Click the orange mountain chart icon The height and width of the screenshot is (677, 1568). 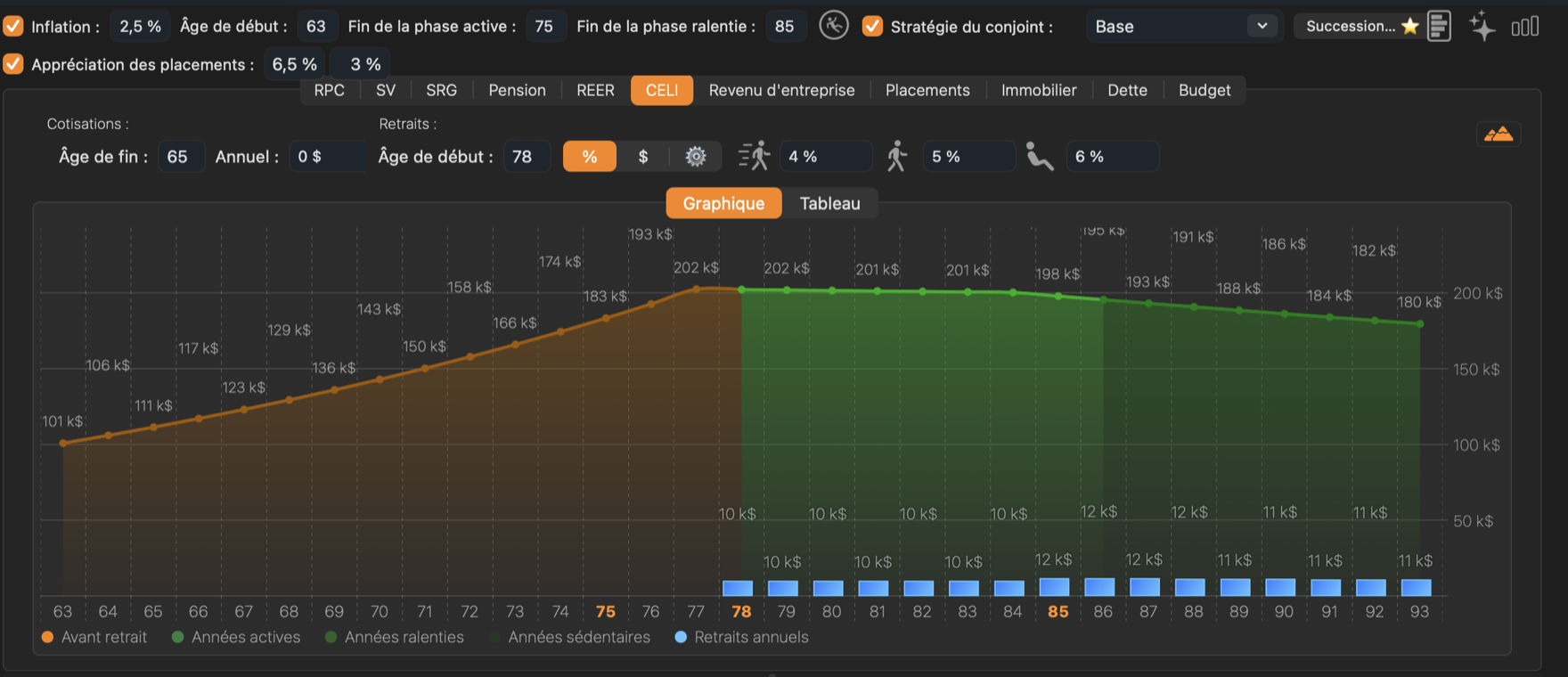pyautogui.click(x=1499, y=135)
